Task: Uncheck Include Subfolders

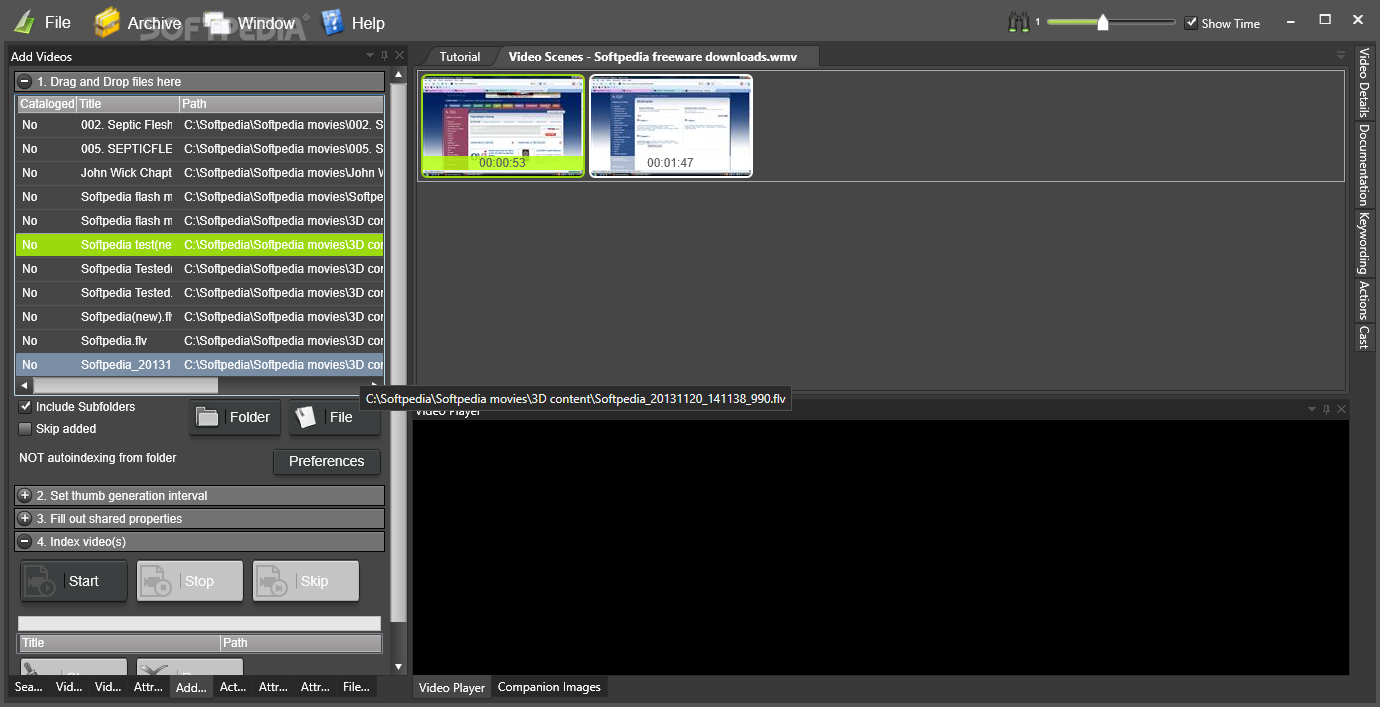Action: [26, 407]
